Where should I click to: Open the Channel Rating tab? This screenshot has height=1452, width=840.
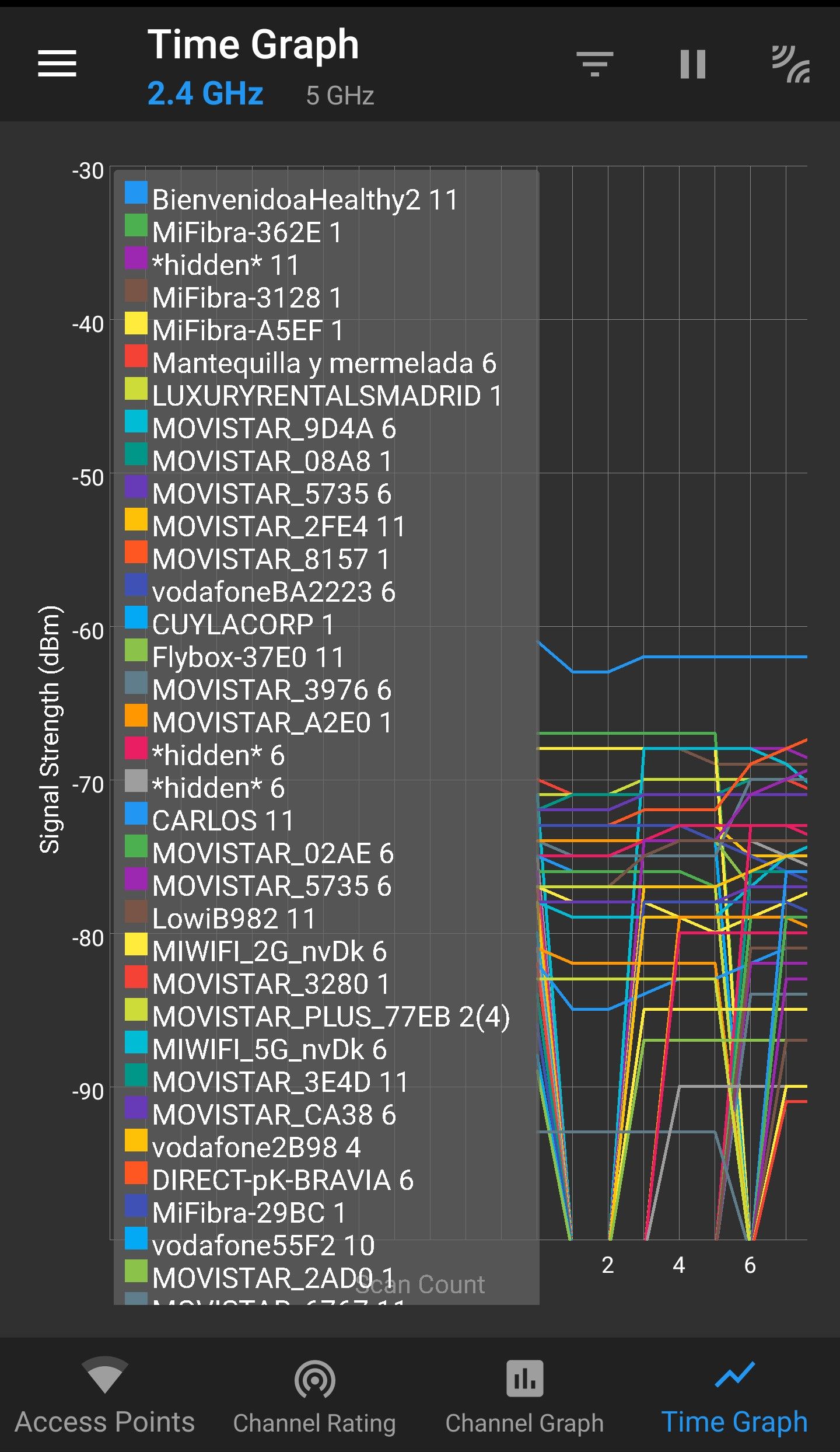click(x=315, y=1395)
